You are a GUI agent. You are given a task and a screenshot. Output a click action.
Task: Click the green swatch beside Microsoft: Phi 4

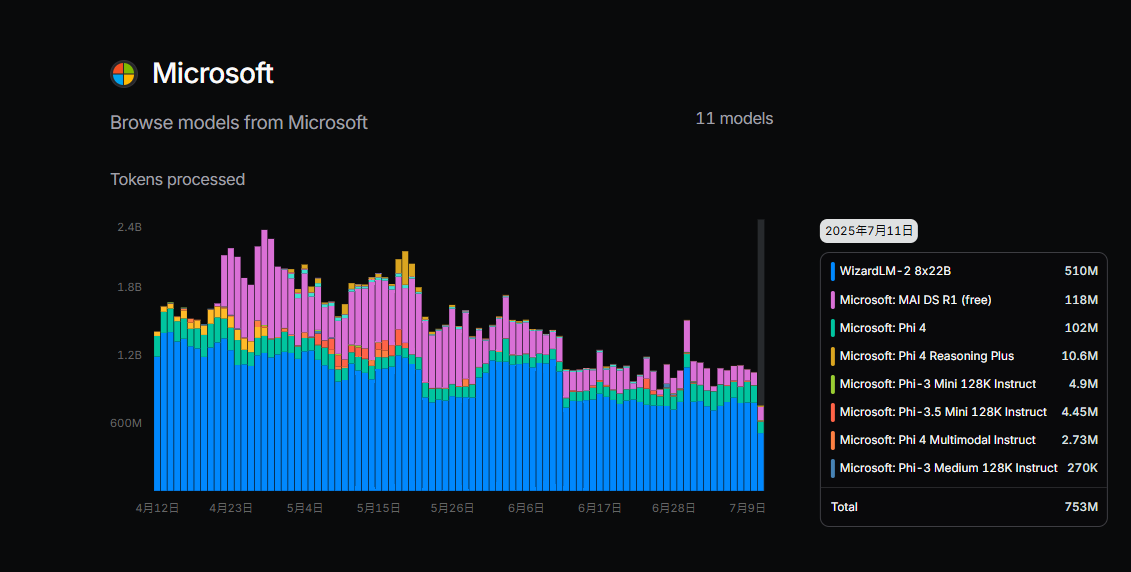833,327
